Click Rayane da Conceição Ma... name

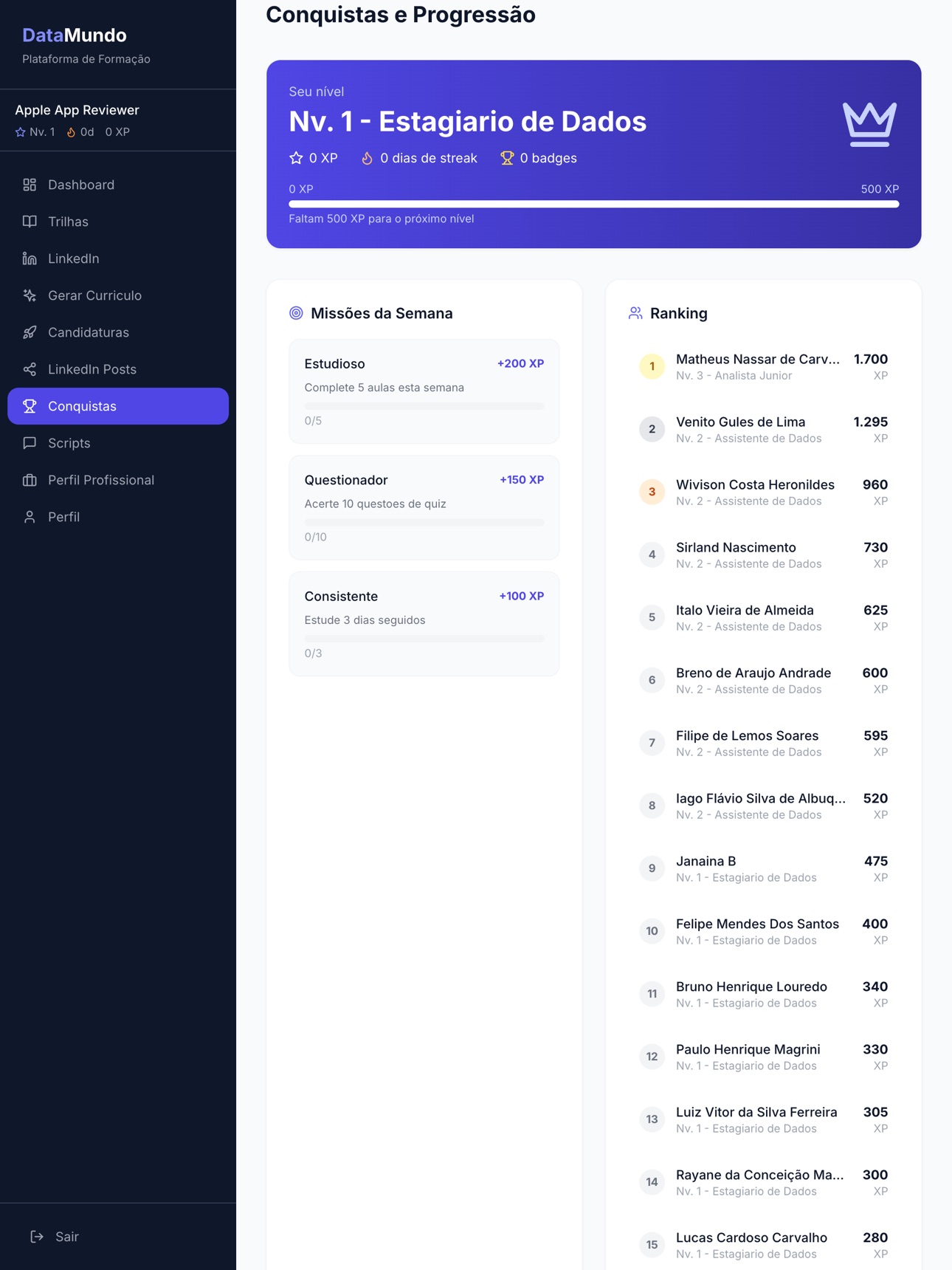[x=759, y=1175]
